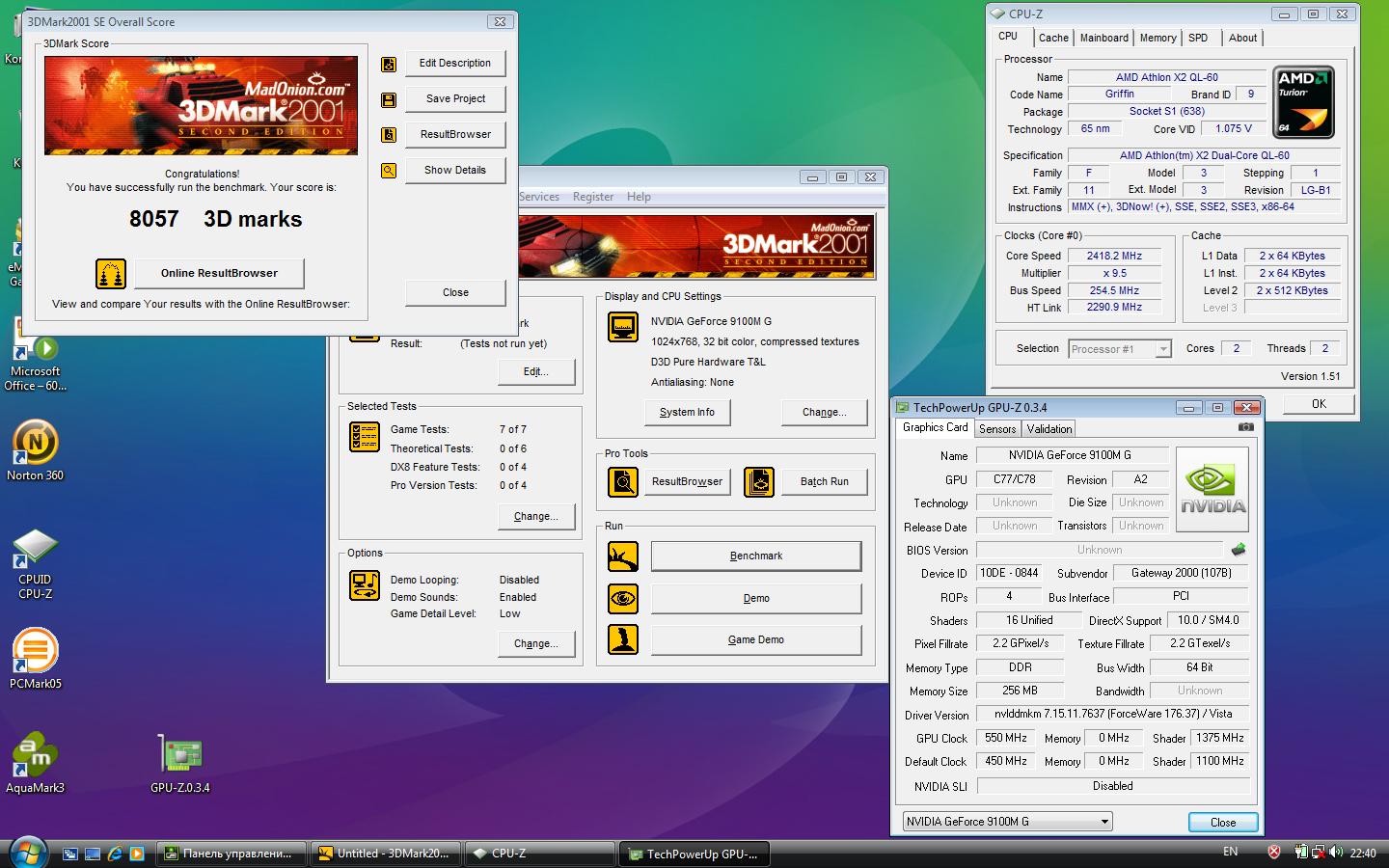This screenshot has height=868, width=1389.
Task: Click the Show Details button
Action: click(x=455, y=171)
